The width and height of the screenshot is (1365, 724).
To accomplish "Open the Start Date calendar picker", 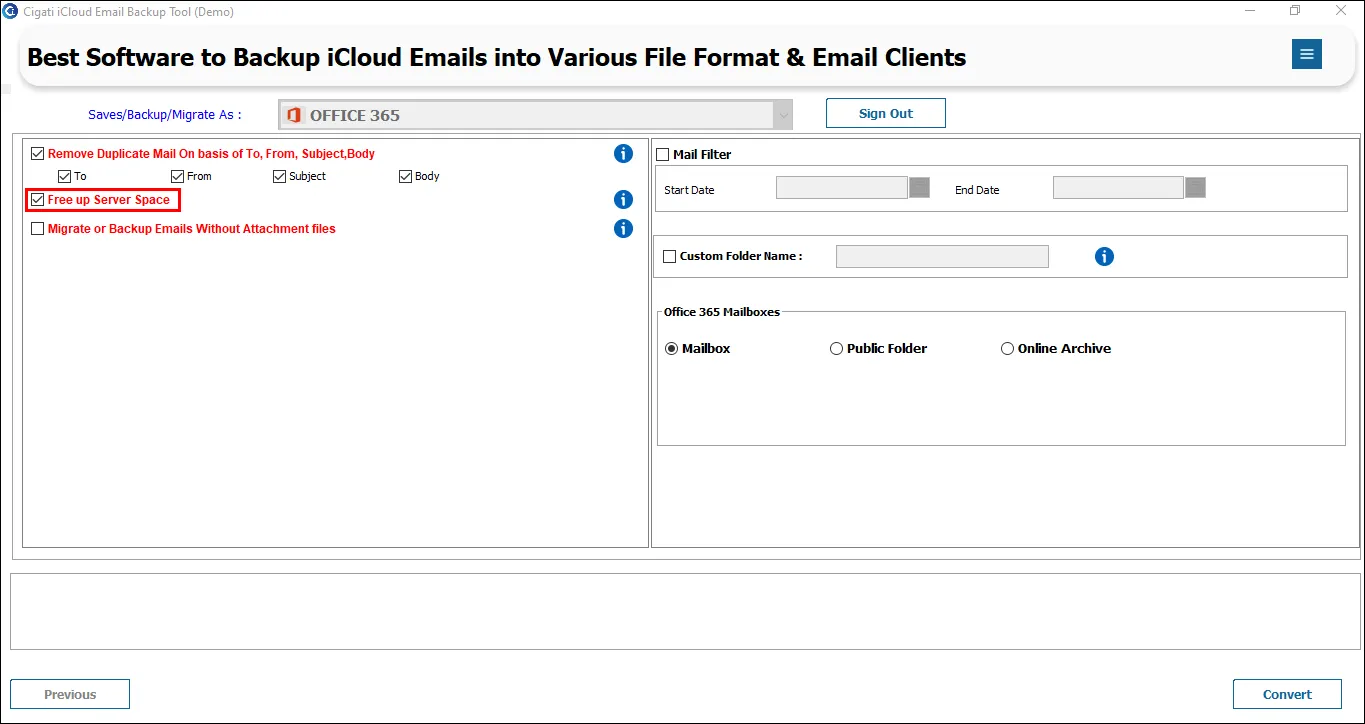I will pos(919,187).
